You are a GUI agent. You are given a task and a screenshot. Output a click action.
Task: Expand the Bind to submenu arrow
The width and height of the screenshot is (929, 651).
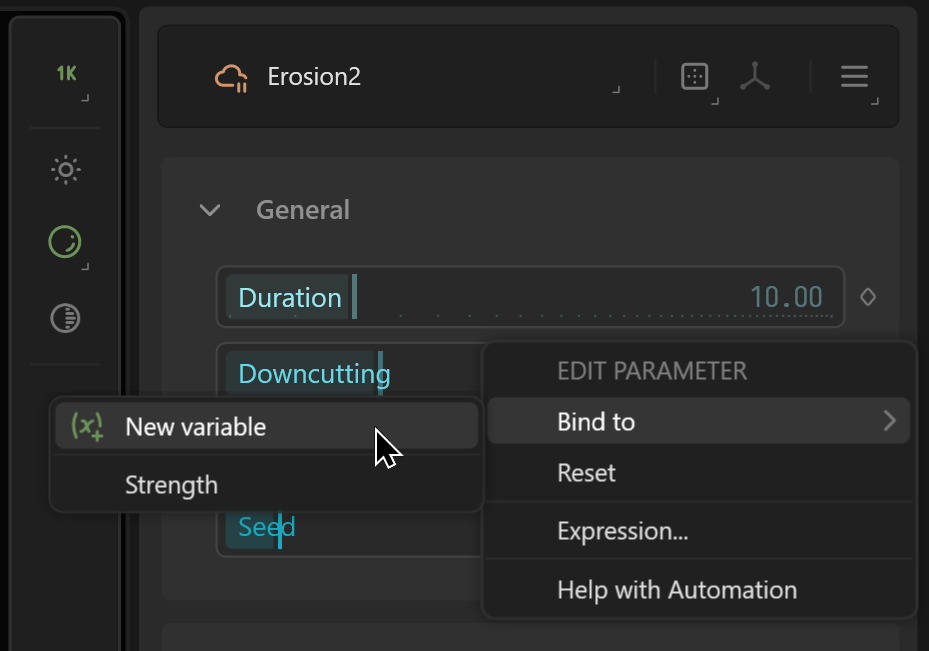(889, 421)
